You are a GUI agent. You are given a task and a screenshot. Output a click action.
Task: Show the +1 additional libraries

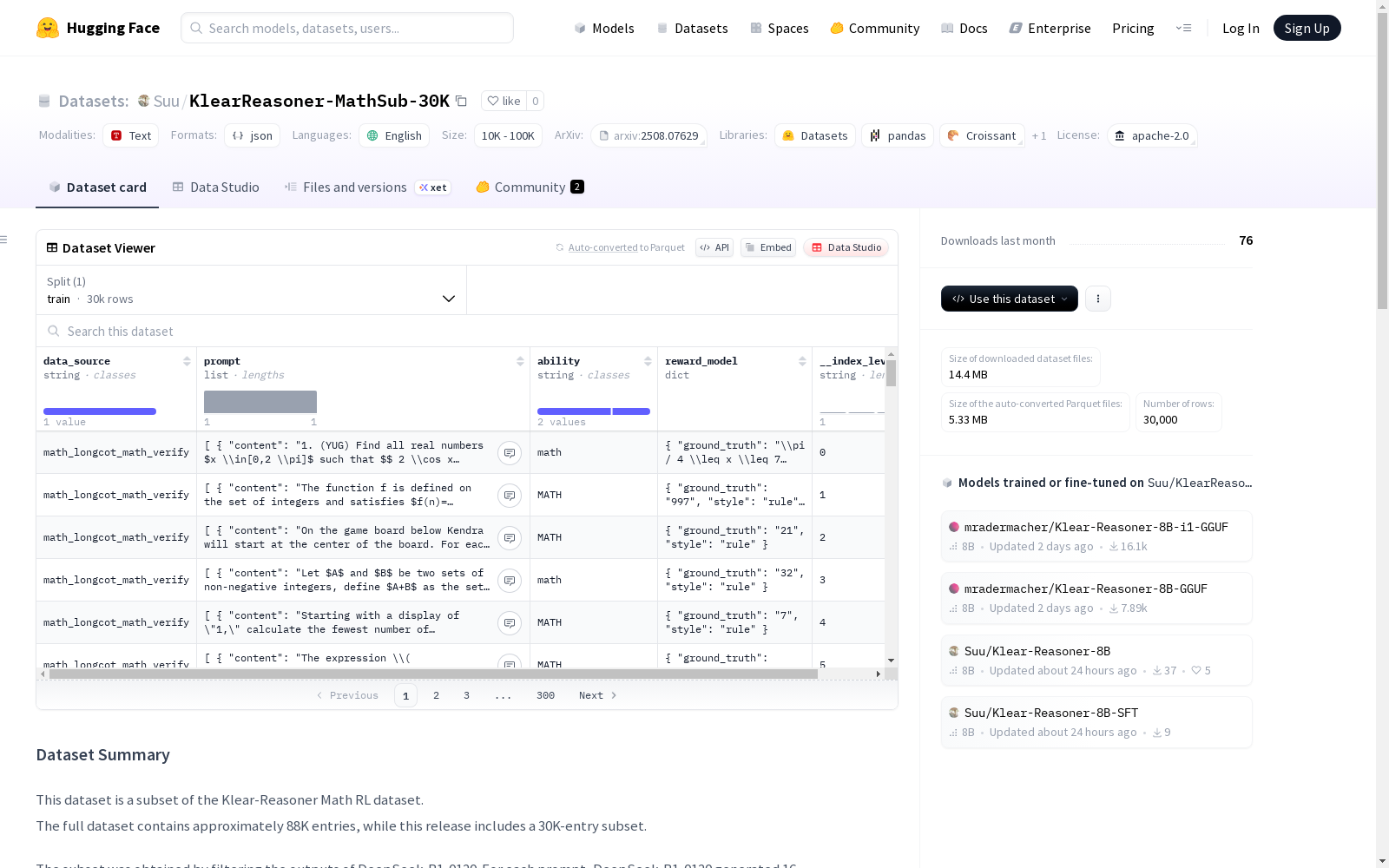(x=1039, y=136)
